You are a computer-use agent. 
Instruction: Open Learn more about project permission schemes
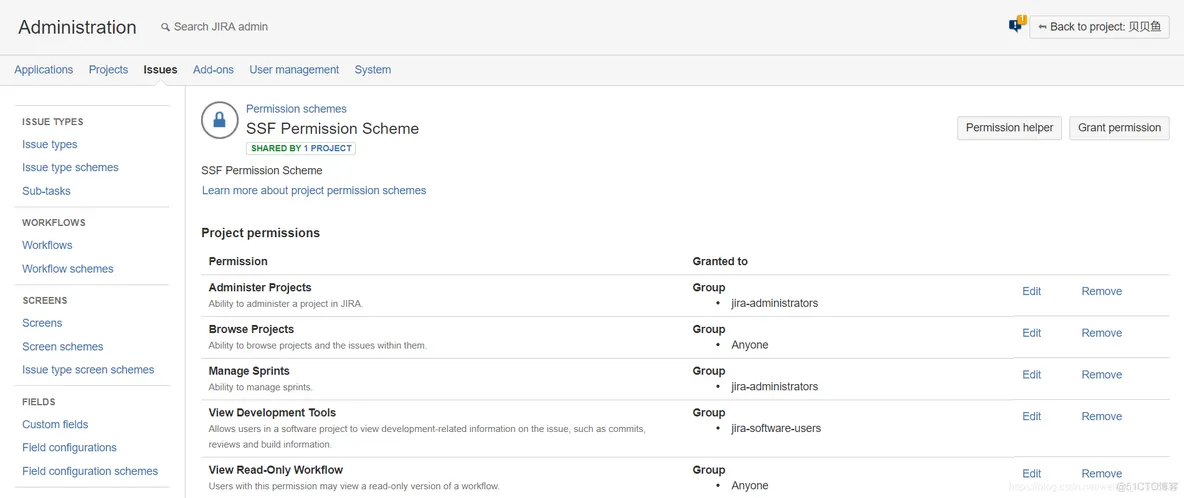[314, 190]
